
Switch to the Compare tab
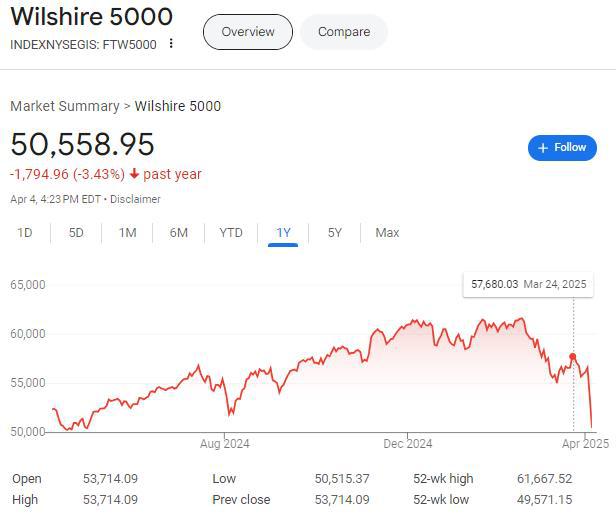click(x=344, y=32)
